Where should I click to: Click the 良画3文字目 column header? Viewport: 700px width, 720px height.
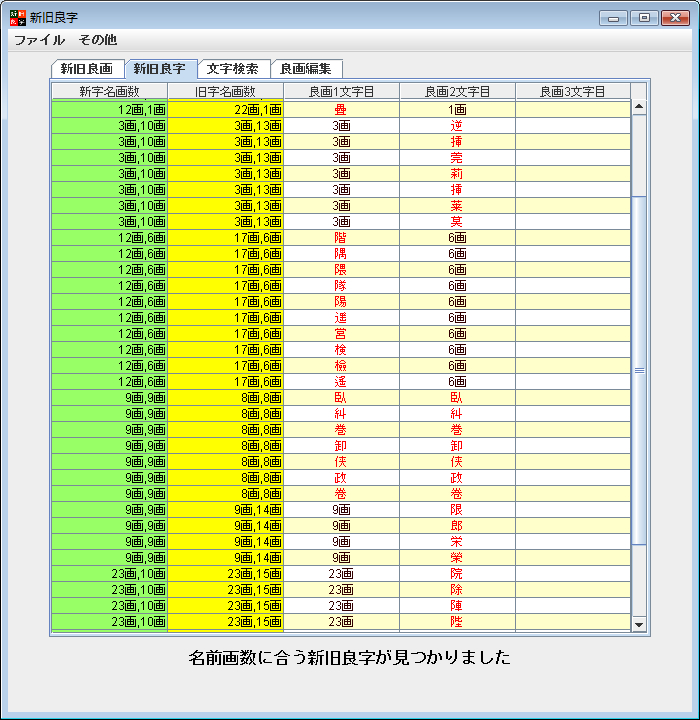click(x=573, y=91)
